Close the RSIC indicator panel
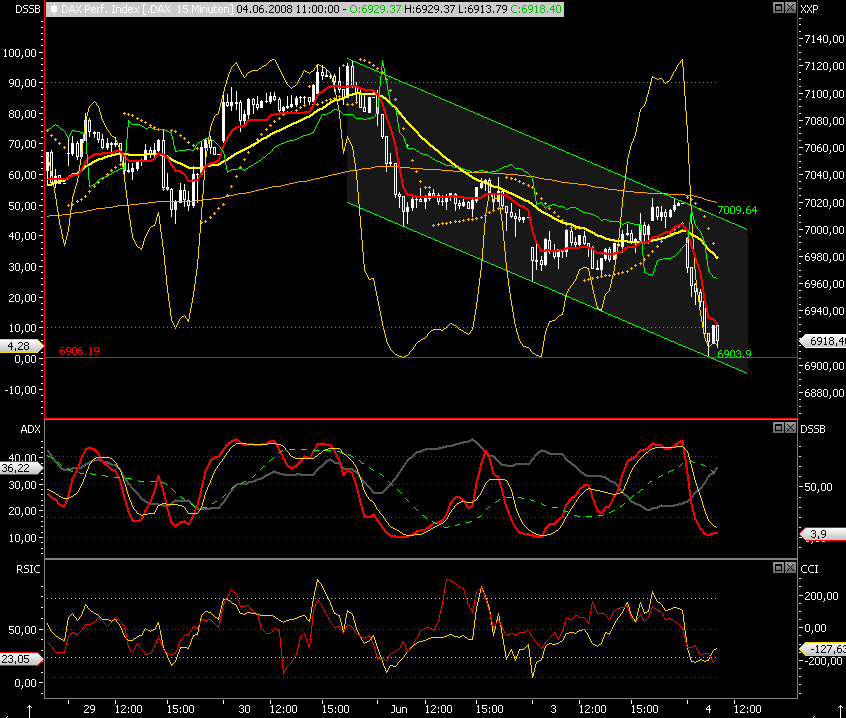This screenshot has height=718, width=846. tap(790, 567)
